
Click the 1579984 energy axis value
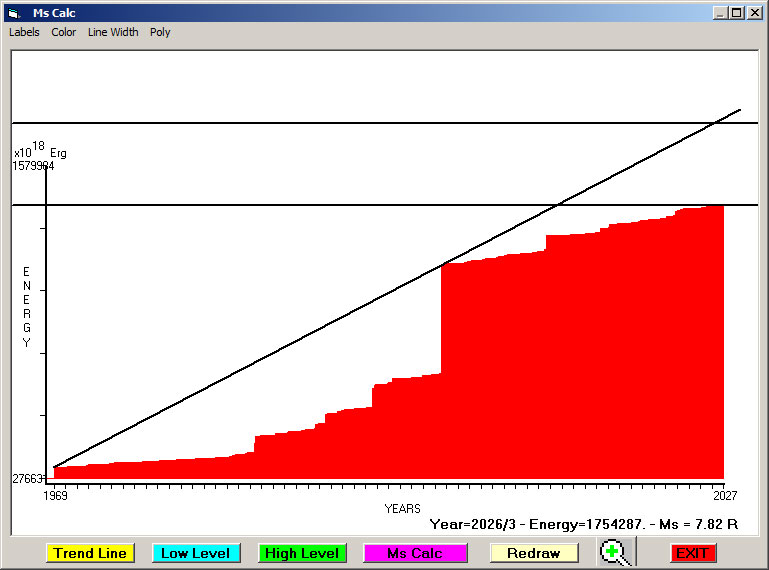[33, 166]
